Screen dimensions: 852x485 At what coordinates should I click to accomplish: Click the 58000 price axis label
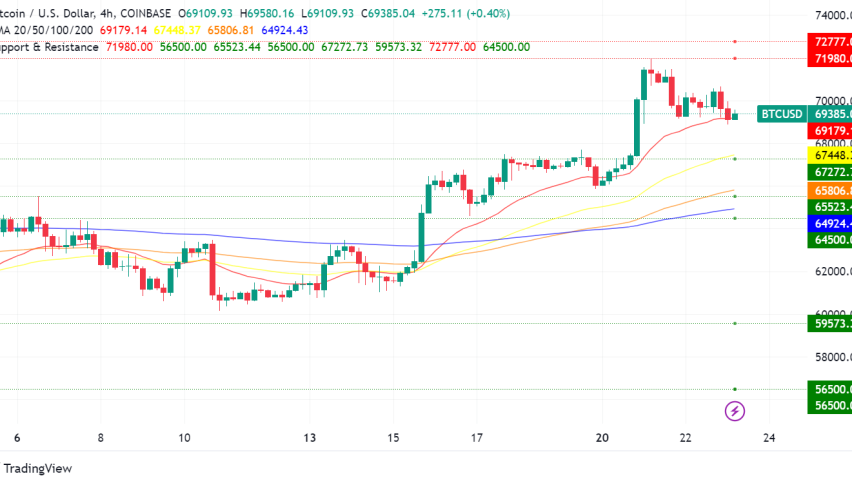click(833, 357)
